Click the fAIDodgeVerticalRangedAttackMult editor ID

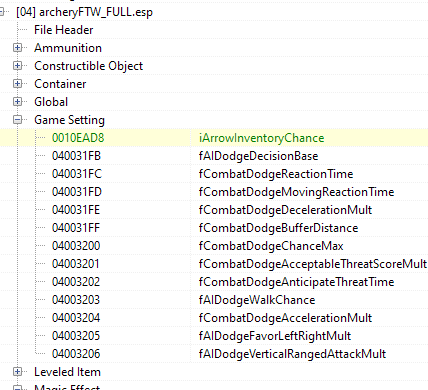[293, 354]
